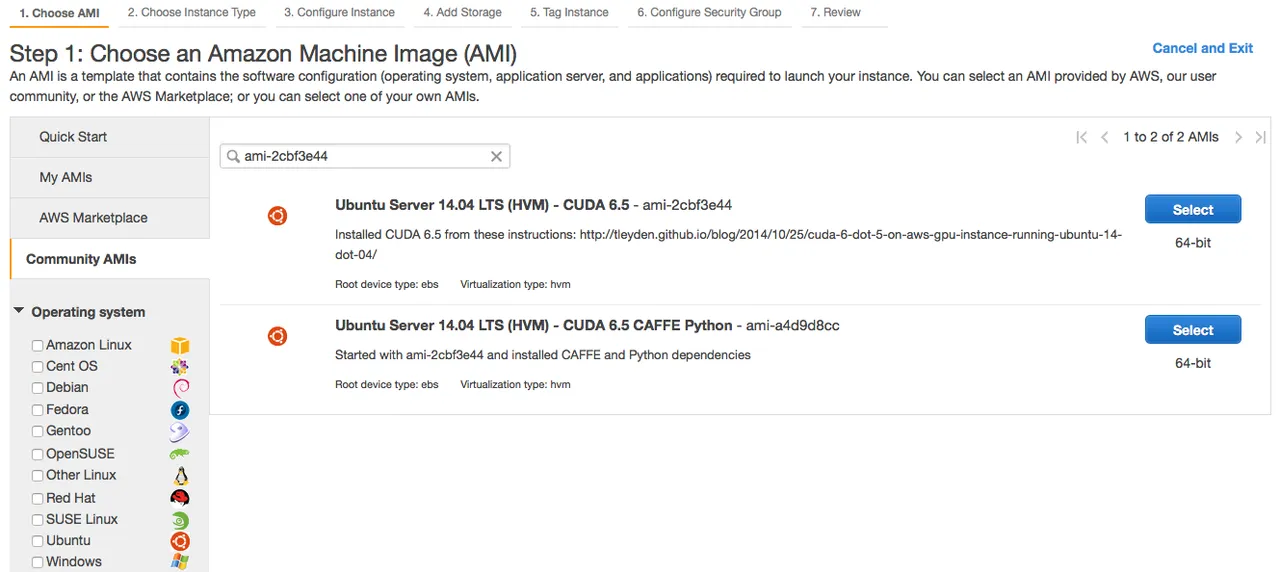Go to previous page of AMIs arrow
1280x572 pixels.
click(1104, 137)
